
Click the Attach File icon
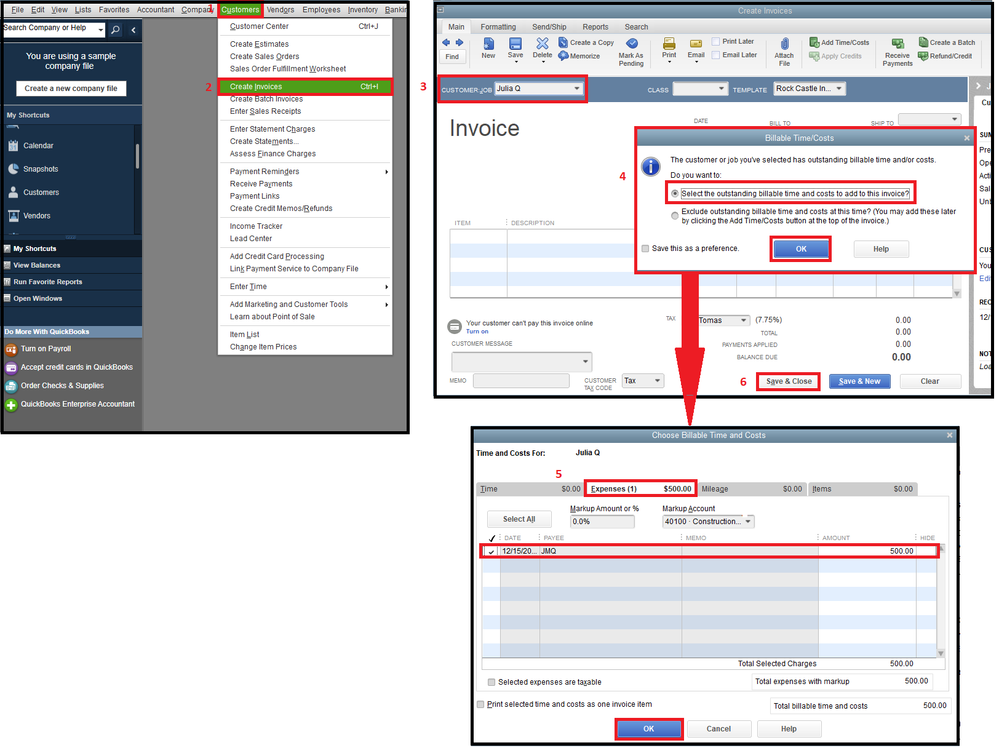784,43
